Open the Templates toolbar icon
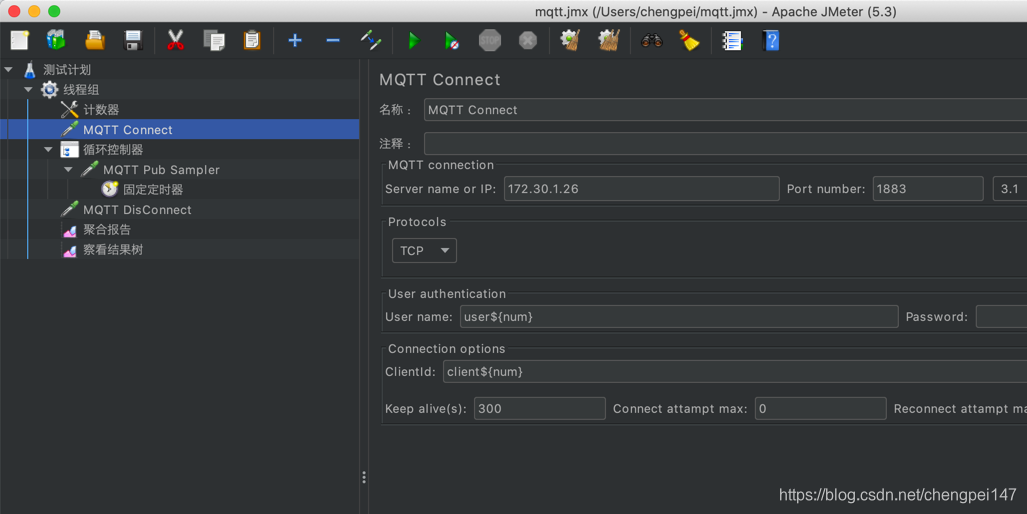 point(56,41)
